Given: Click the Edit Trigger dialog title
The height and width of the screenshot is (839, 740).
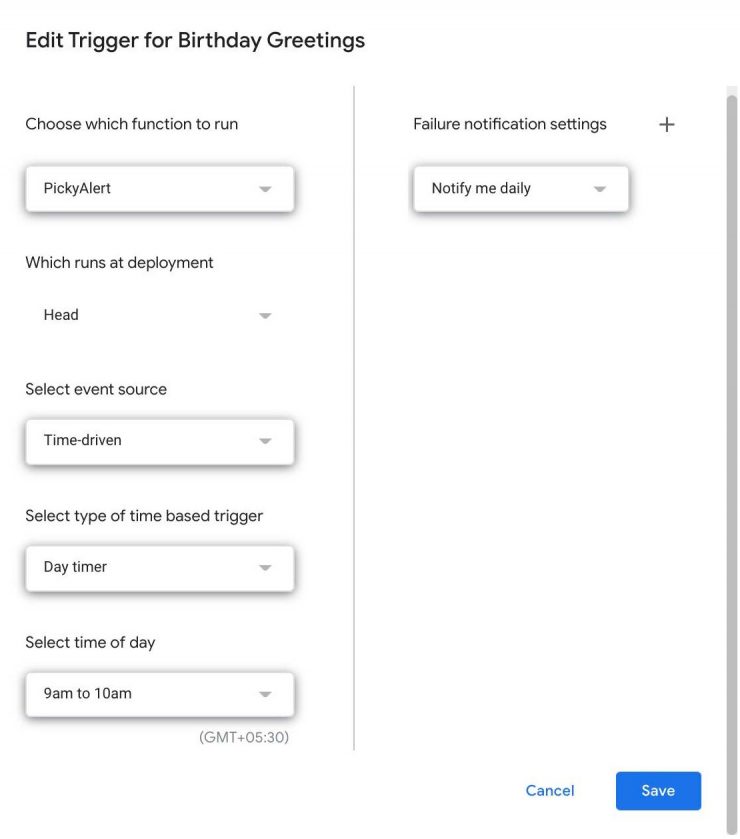Looking at the screenshot, I should [193, 40].
